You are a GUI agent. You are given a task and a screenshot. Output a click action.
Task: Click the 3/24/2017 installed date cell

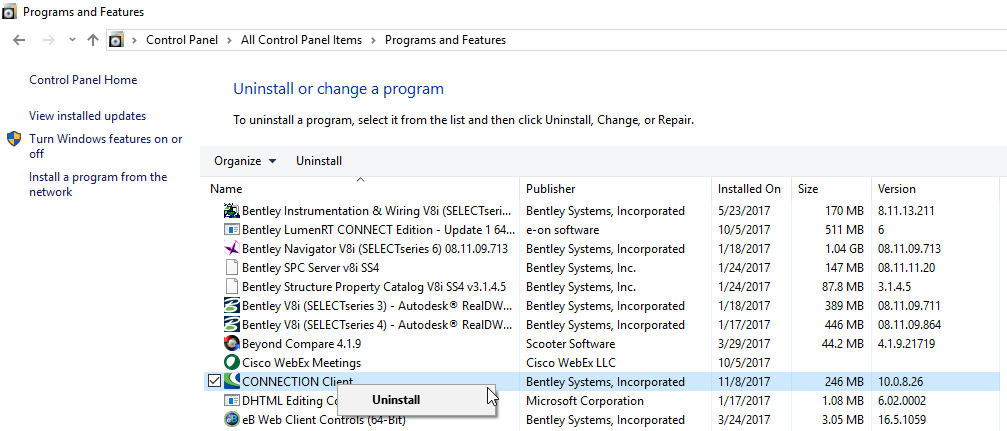point(744,419)
